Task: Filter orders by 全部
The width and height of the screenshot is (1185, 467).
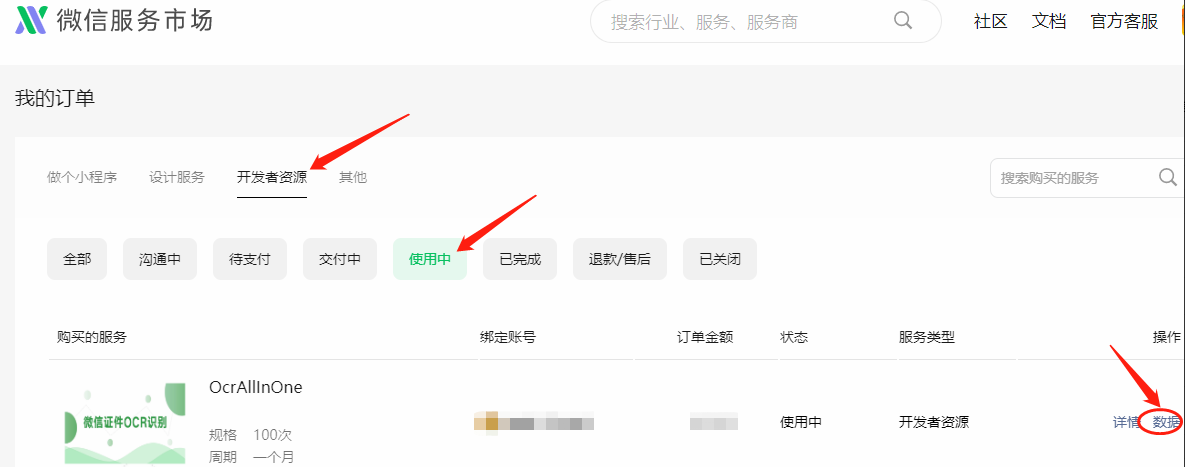Action: pyautogui.click(x=77, y=259)
